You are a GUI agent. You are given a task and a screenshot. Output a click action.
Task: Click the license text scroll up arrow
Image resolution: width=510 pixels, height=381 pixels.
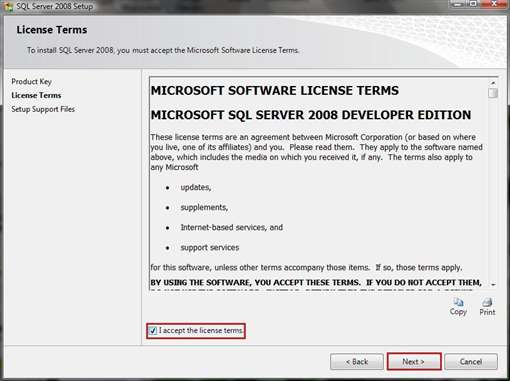click(493, 82)
